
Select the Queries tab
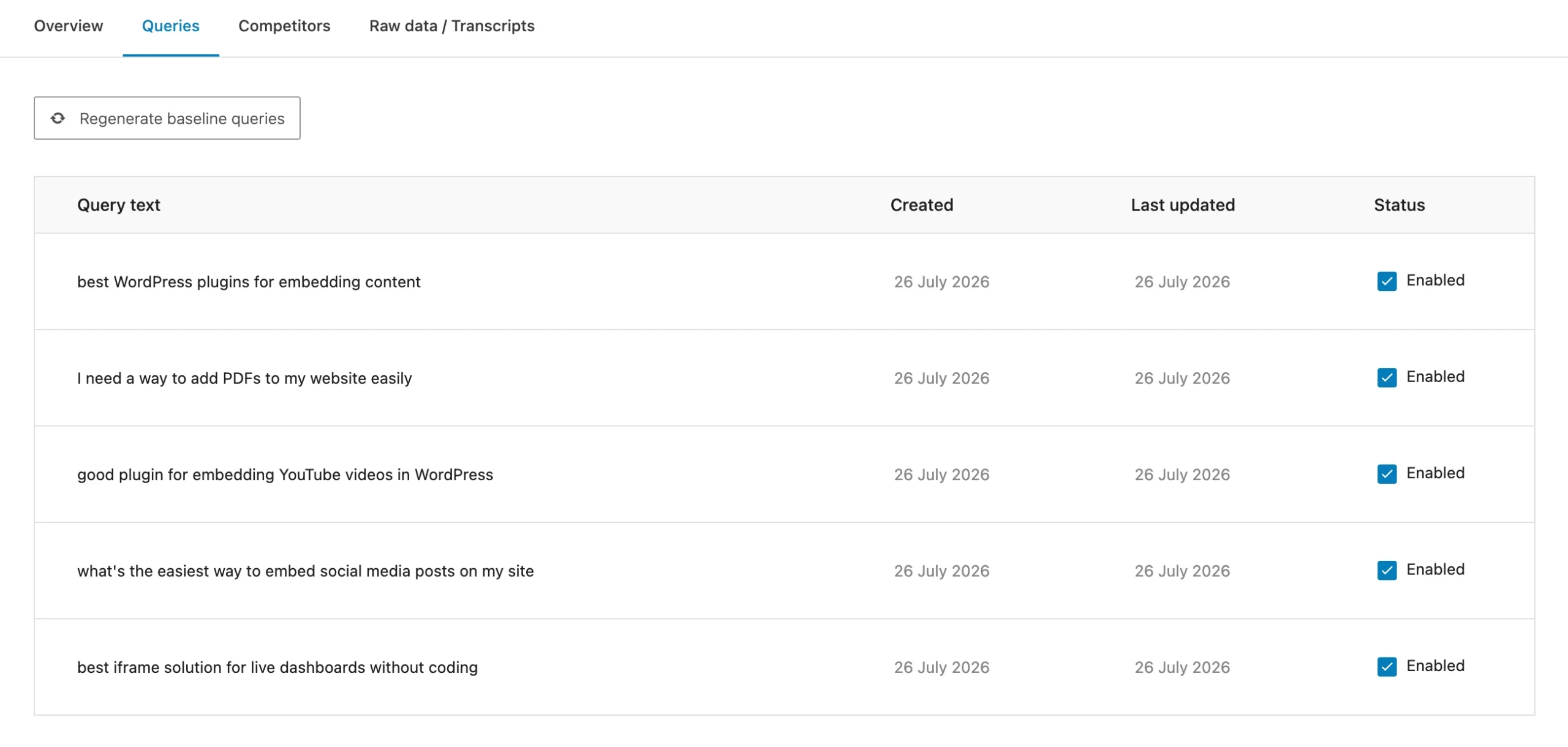[x=171, y=26]
